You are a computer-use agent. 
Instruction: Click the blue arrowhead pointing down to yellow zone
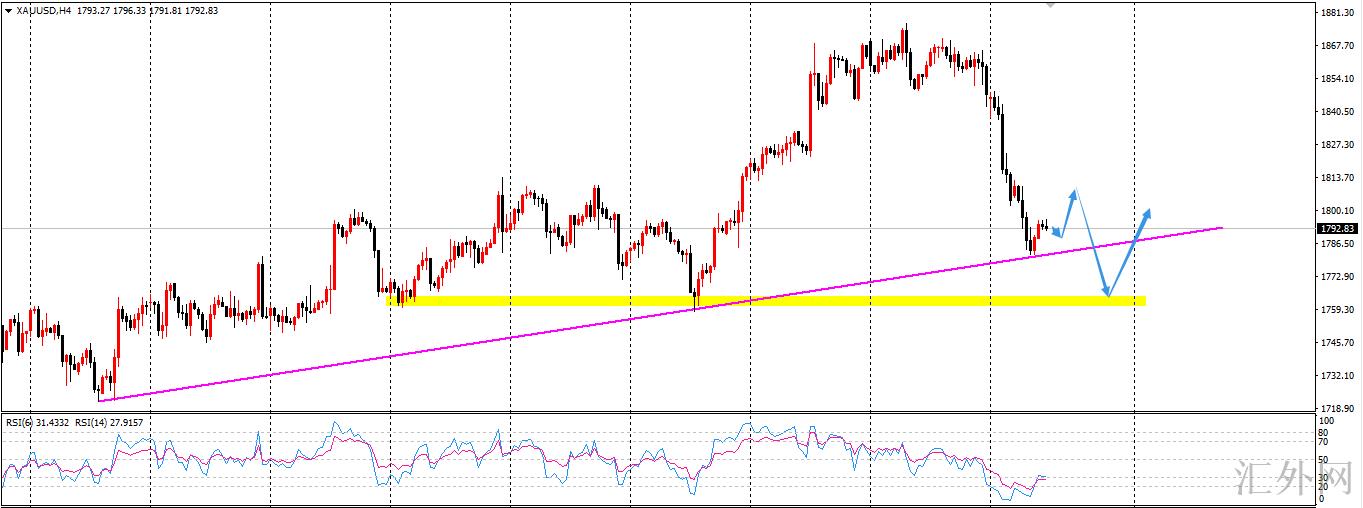coord(1107,291)
